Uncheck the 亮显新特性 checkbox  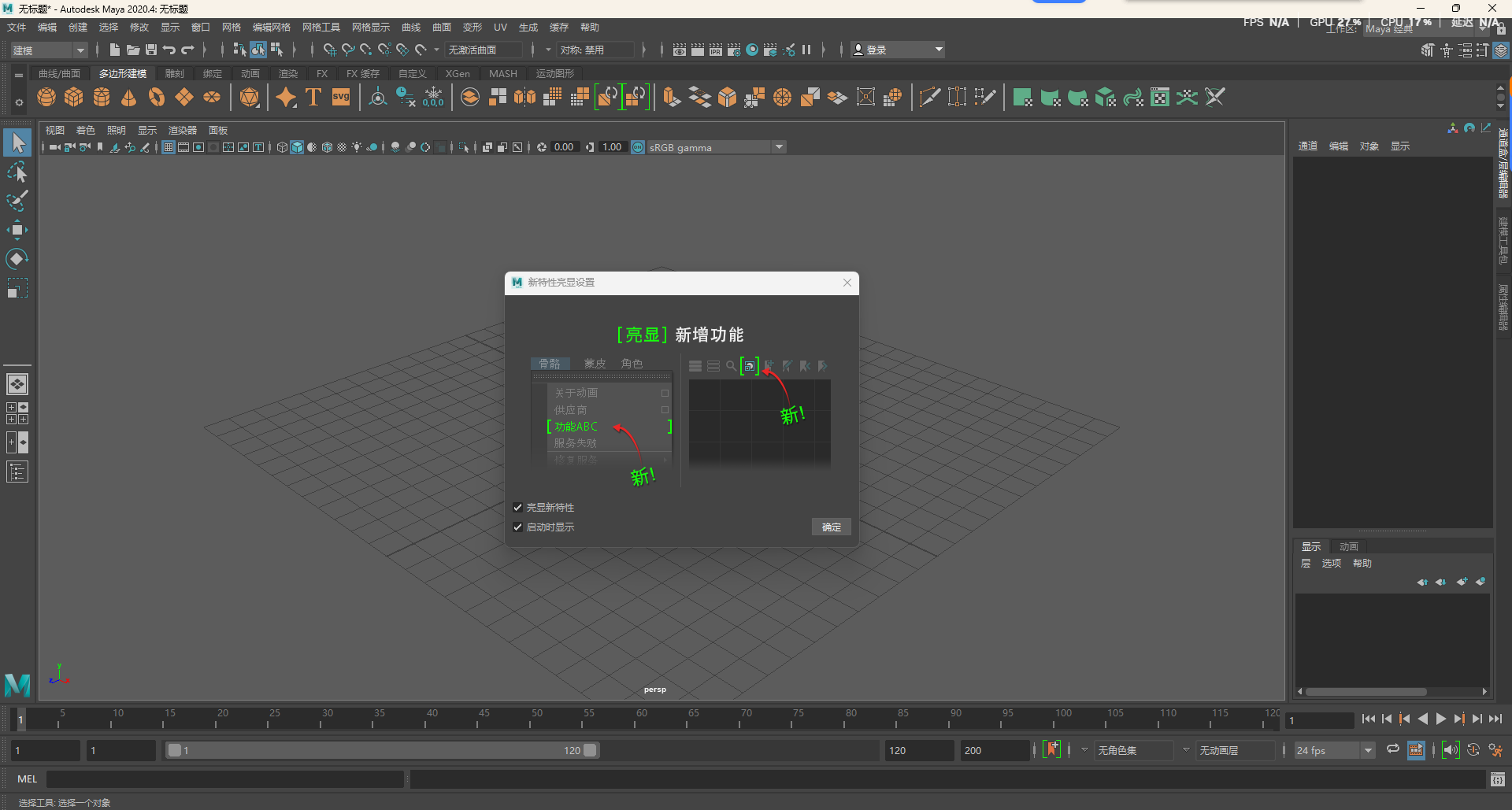point(518,507)
